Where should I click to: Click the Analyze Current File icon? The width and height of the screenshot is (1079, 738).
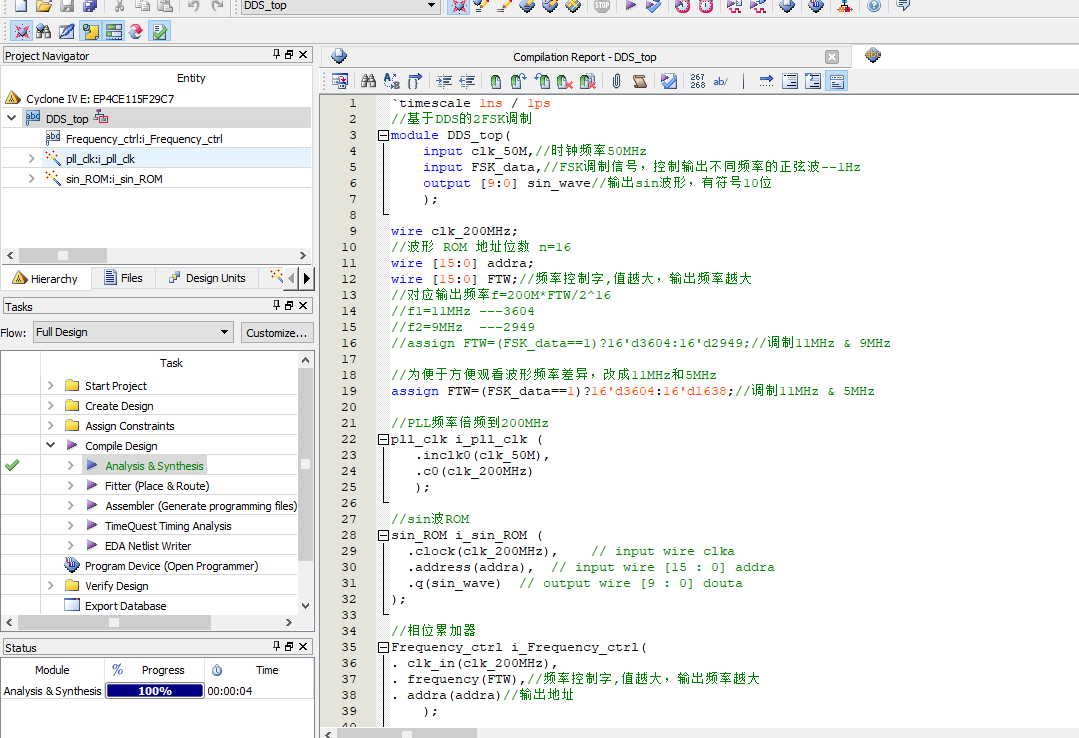pyautogui.click(x=668, y=81)
